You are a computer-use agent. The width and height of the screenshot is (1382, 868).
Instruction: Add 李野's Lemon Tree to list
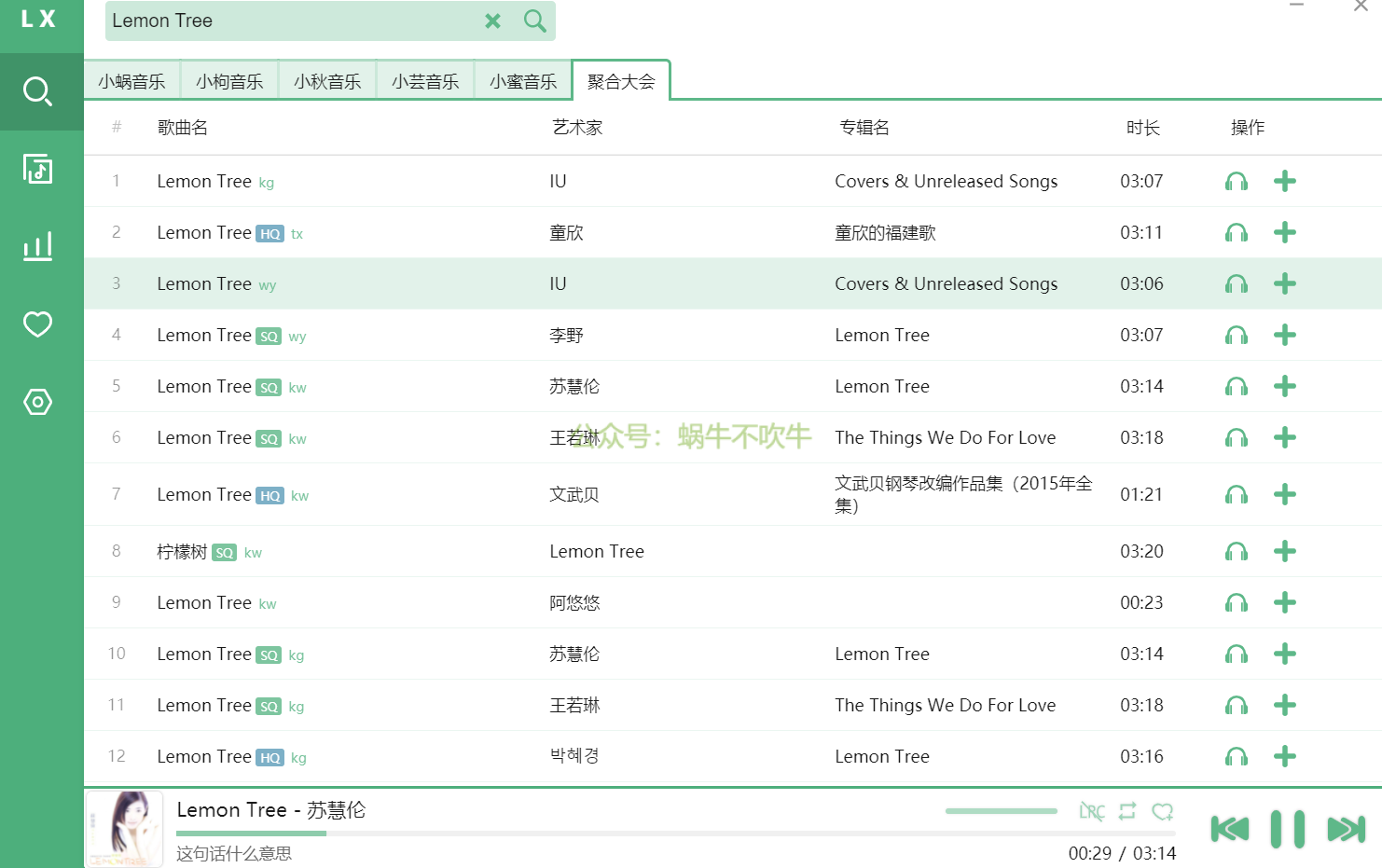(x=1284, y=336)
